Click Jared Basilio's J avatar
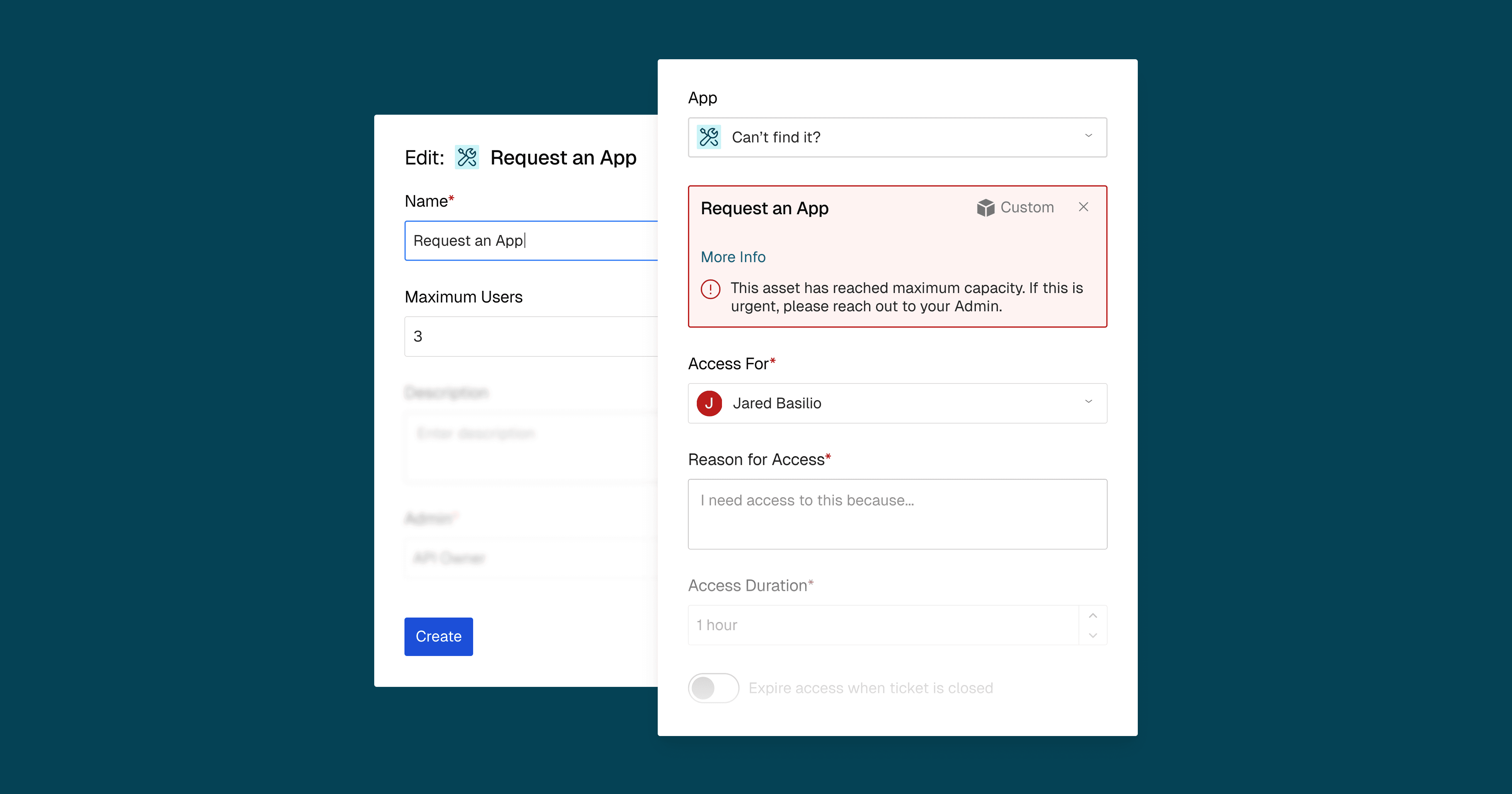1512x794 pixels. [709, 404]
